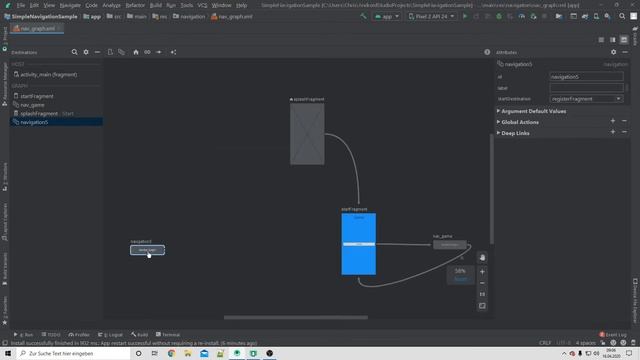Run the app with green play button
The height and width of the screenshot is (360, 640).
[465, 16]
